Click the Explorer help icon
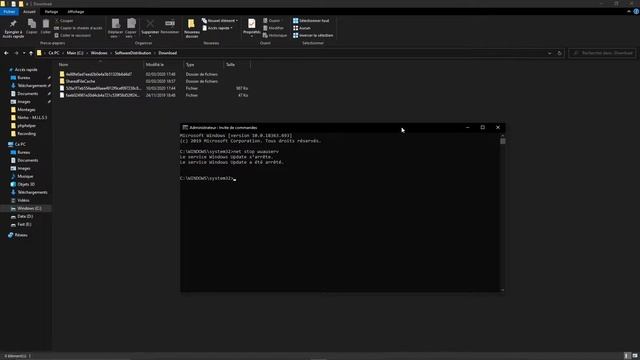 (636, 11)
